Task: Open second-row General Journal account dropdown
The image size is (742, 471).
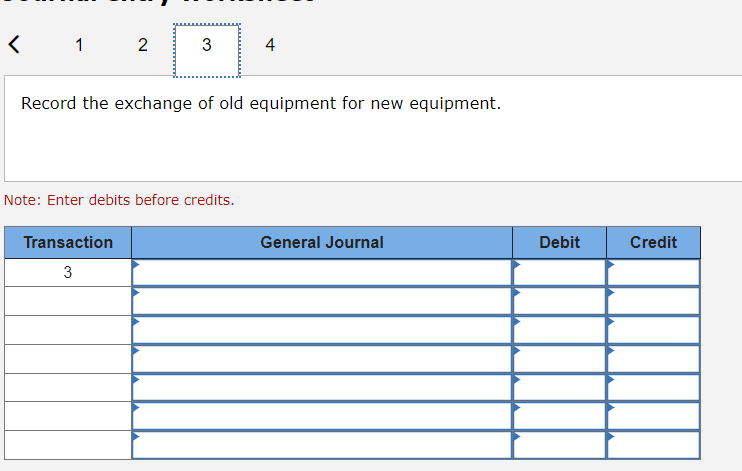Action: click(322, 301)
